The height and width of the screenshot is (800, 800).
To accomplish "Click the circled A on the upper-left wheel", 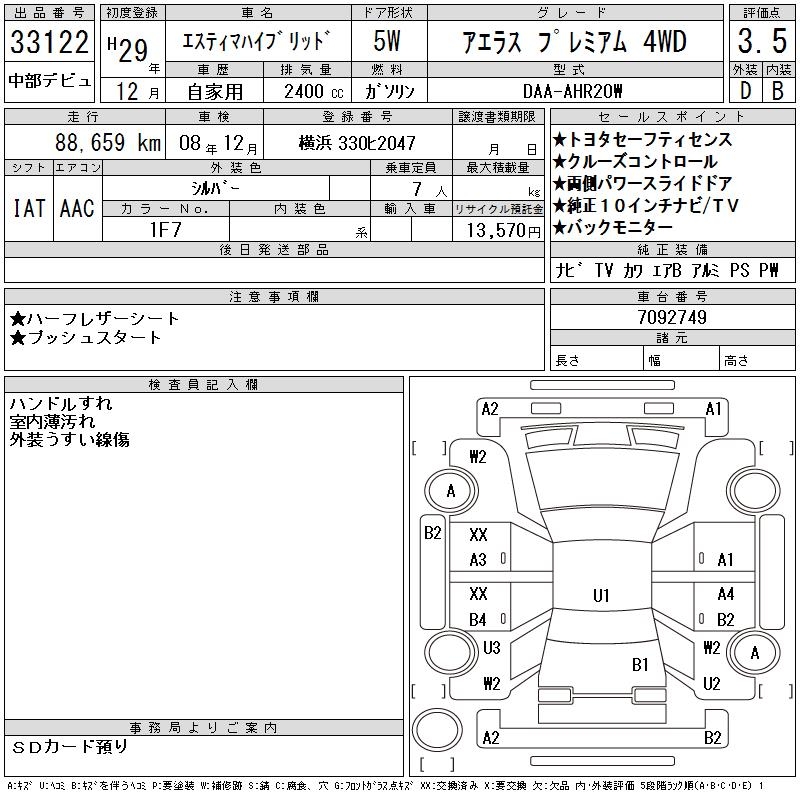I will coord(451,491).
